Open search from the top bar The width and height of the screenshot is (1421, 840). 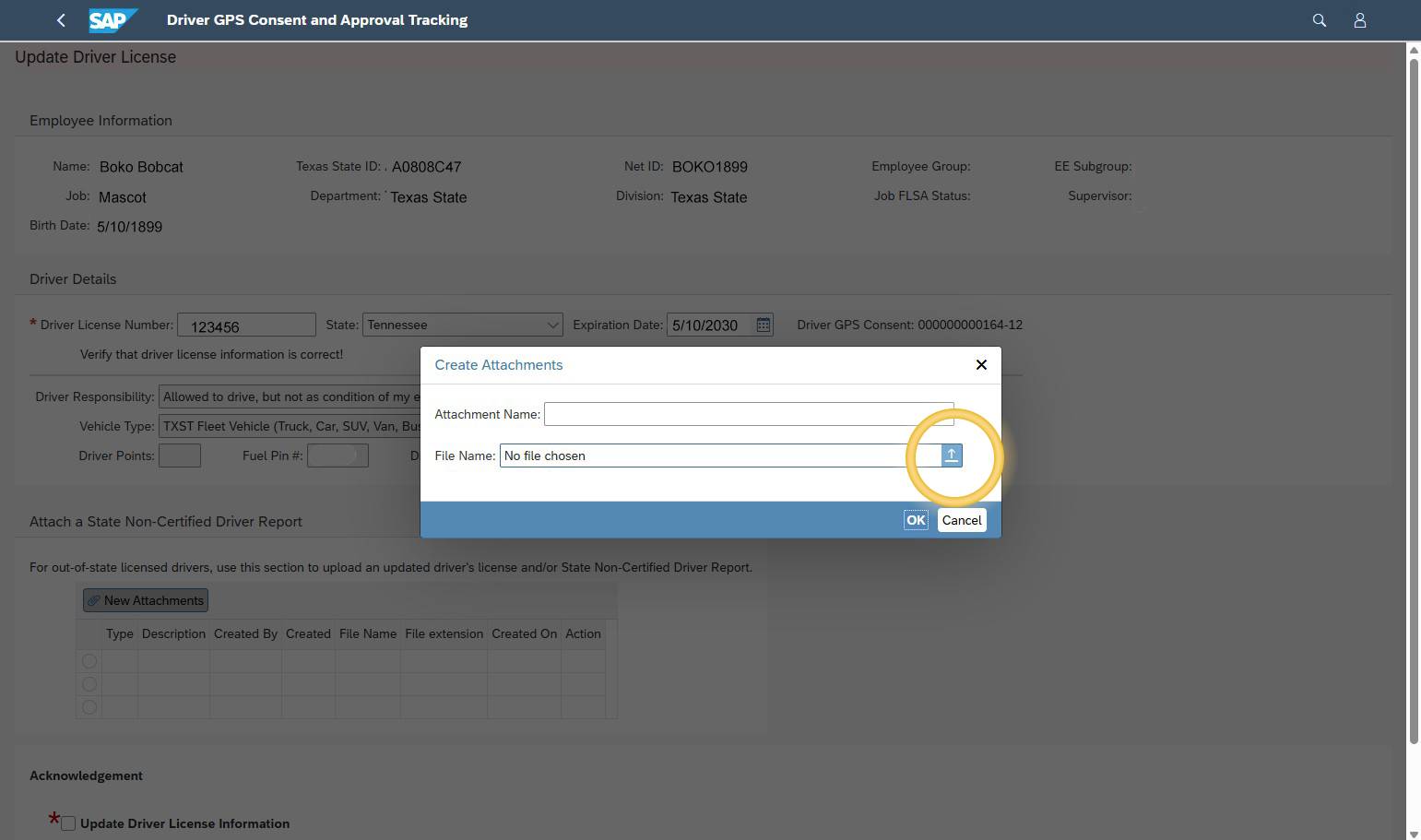coord(1319,19)
